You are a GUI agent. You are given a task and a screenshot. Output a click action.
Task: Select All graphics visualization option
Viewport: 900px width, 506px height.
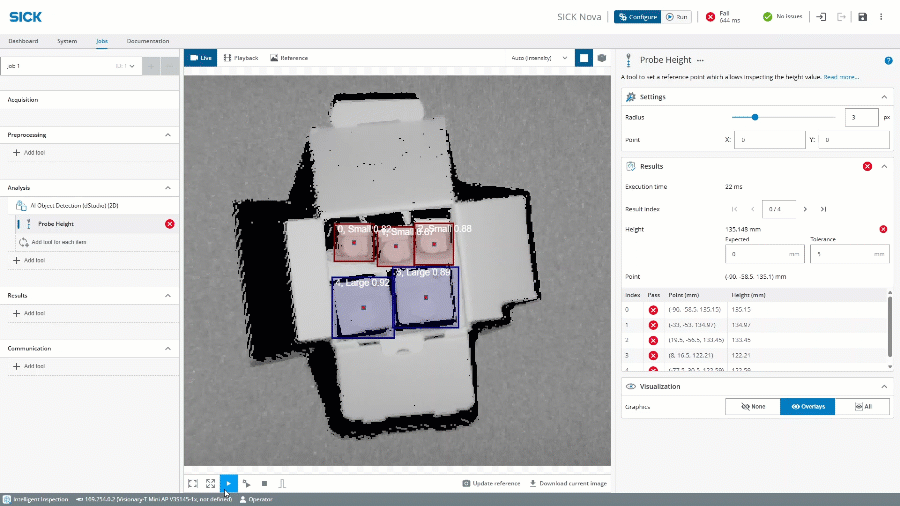pos(862,406)
